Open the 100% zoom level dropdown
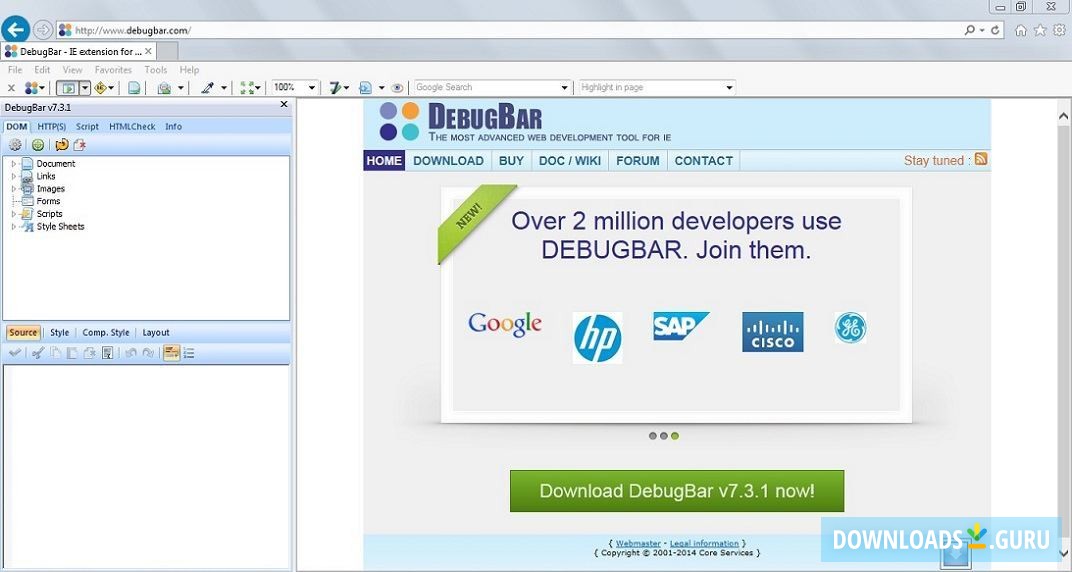The height and width of the screenshot is (572, 1072). [312, 87]
